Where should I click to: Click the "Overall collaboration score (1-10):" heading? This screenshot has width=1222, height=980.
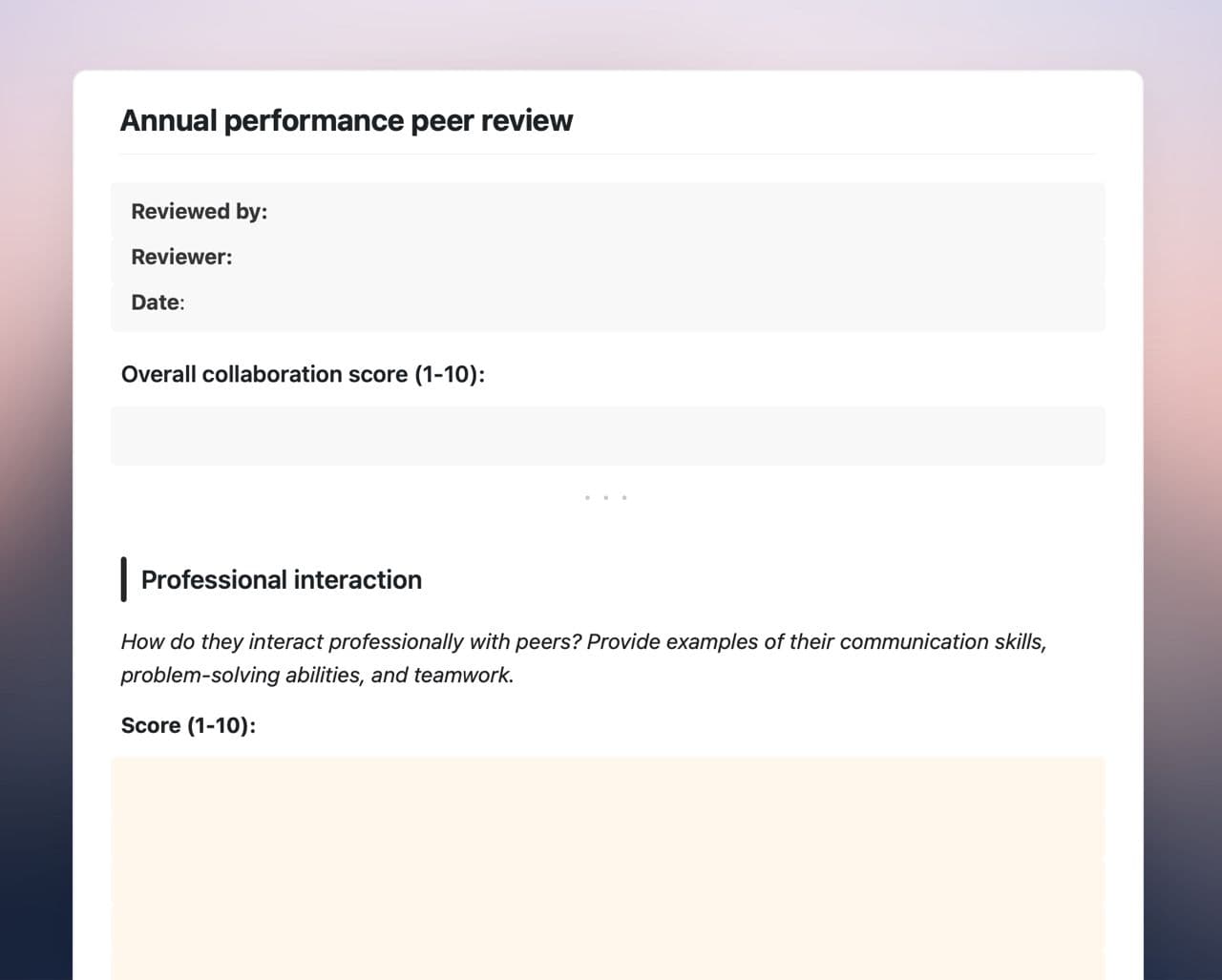303,374
